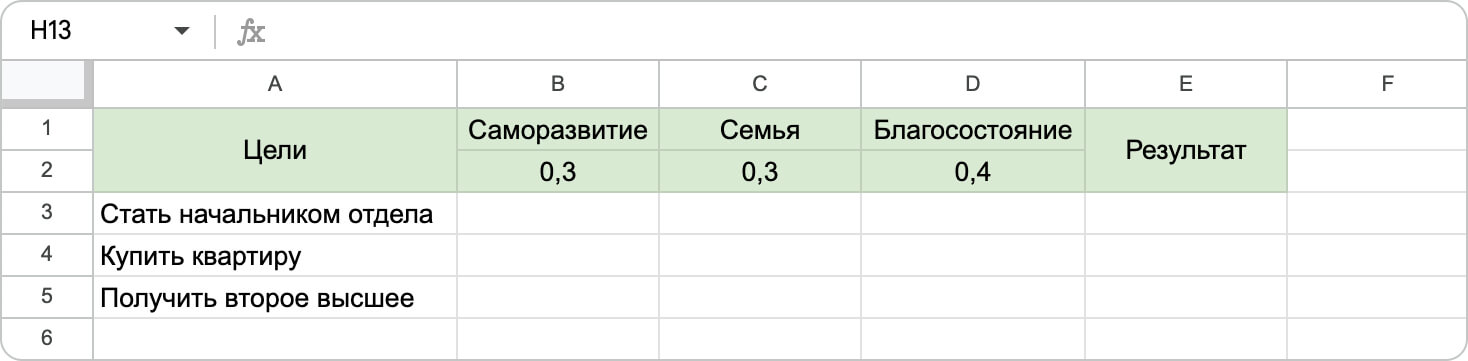
Task: Select row 6 header
Action: [47, 338]
